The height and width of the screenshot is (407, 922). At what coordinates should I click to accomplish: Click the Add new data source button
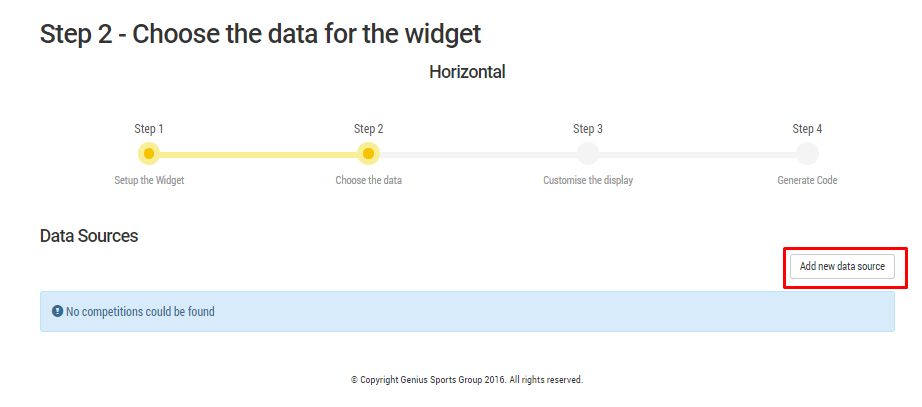point(842,266)
